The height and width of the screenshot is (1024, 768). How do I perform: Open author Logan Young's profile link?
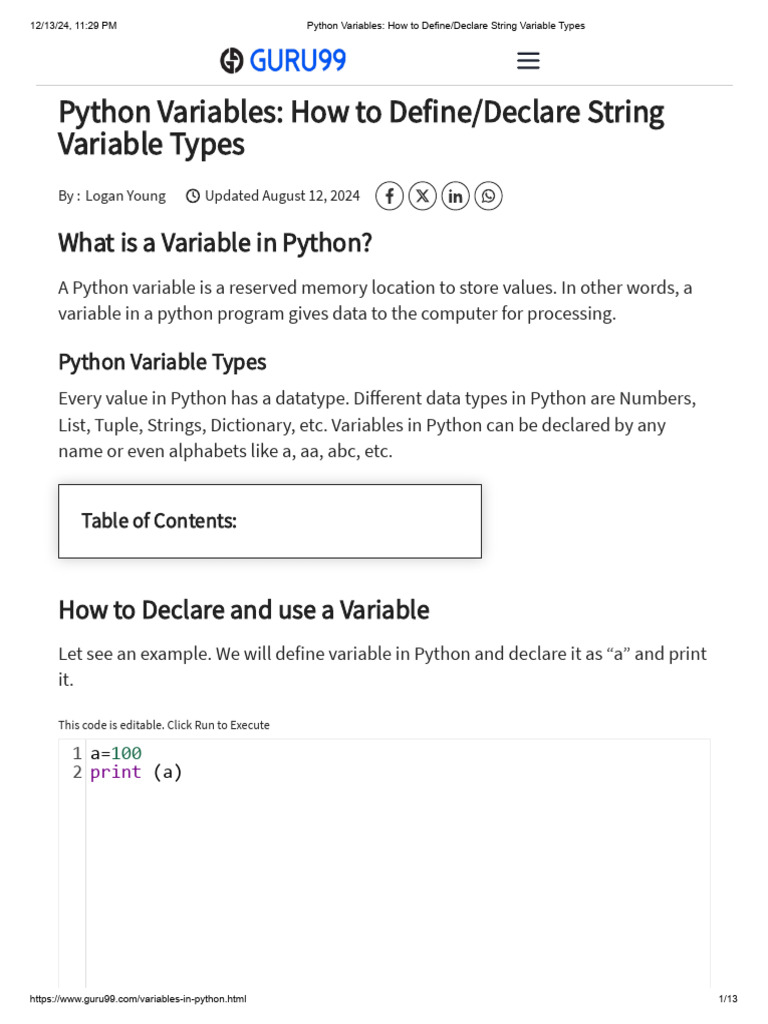pos(125,196)
